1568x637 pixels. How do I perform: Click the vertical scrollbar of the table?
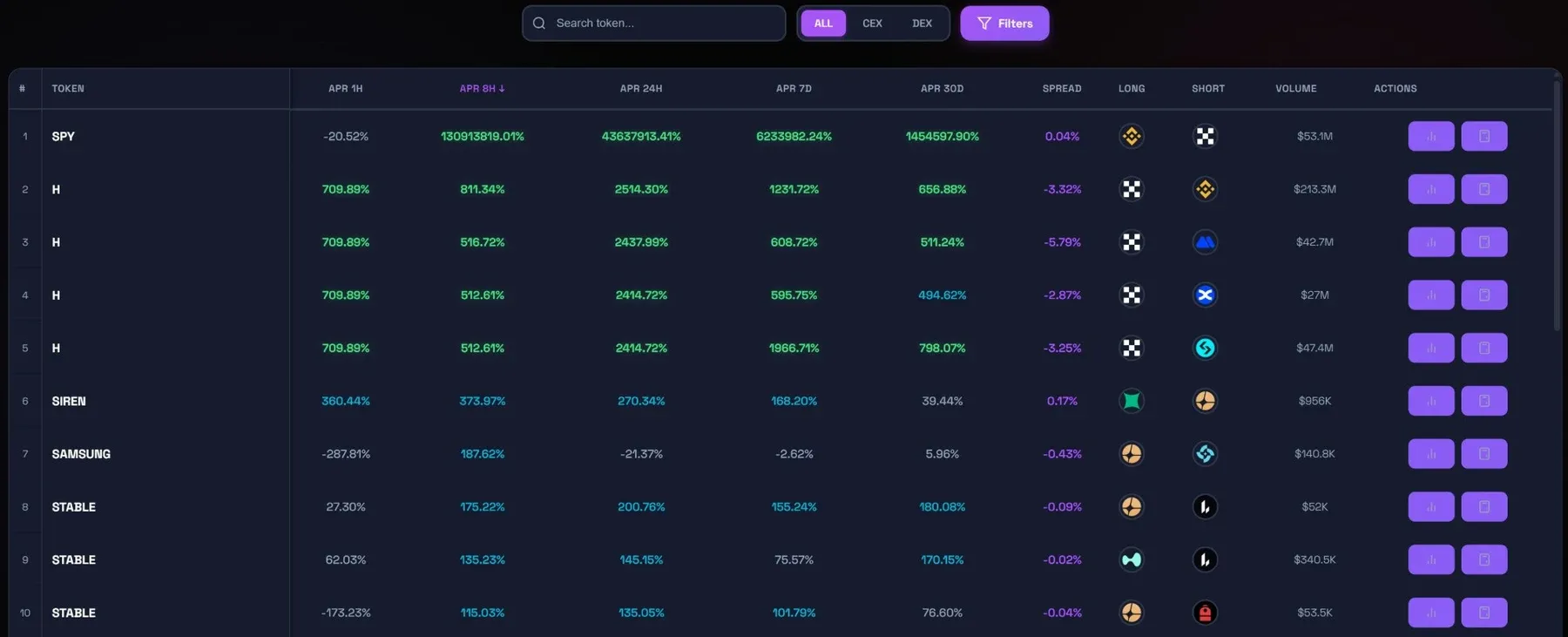(x=1557, y=206)
